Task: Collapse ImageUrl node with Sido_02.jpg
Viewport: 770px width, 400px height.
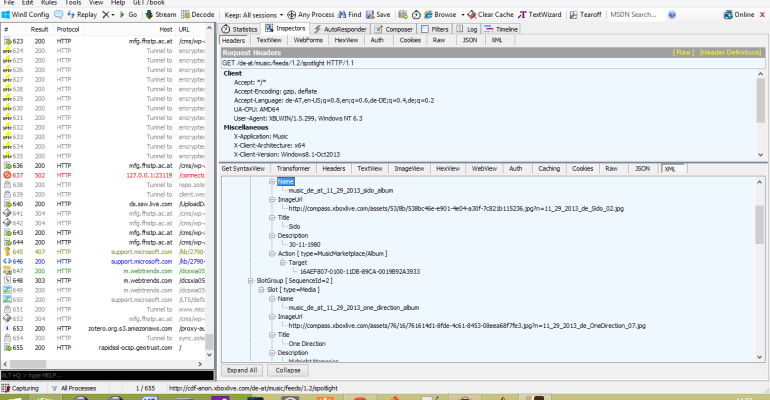Action: click(272, 199)
